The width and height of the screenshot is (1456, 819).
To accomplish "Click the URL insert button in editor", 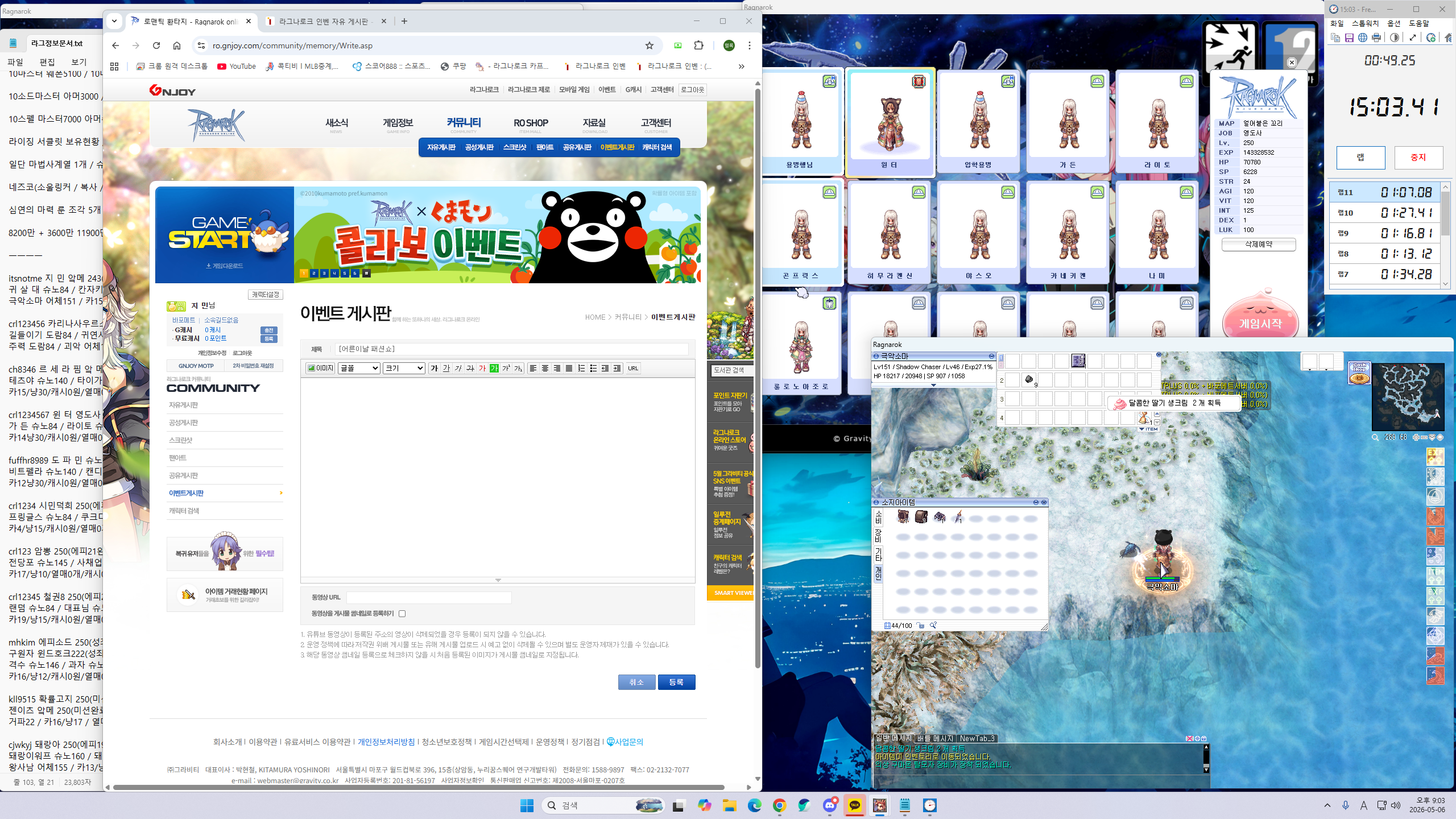I will click(x=633, y=369).
